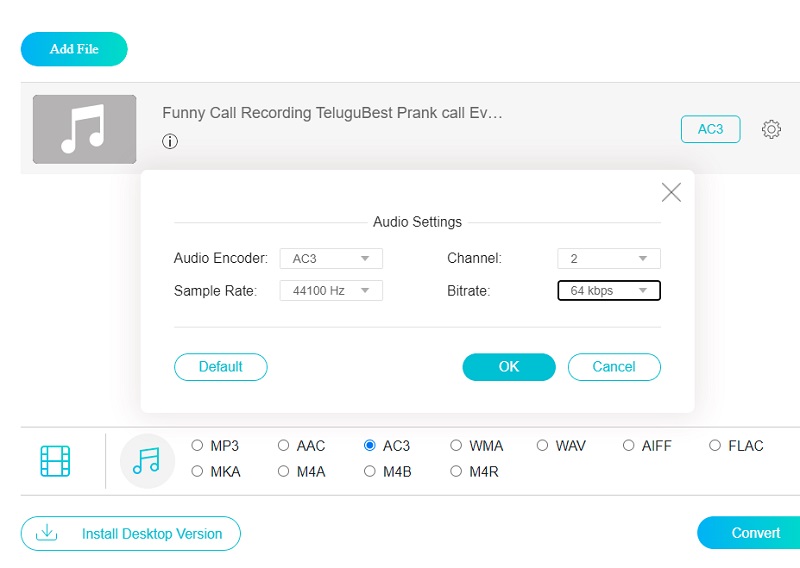Click the Add File button
The height and width of the screenshot is (568, 800).
pos(74,49)
